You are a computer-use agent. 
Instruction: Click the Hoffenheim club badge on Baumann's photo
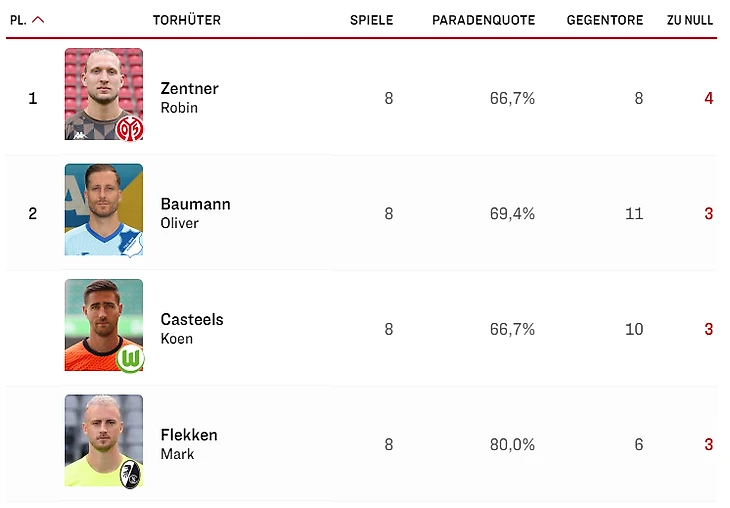click(131, 242)
